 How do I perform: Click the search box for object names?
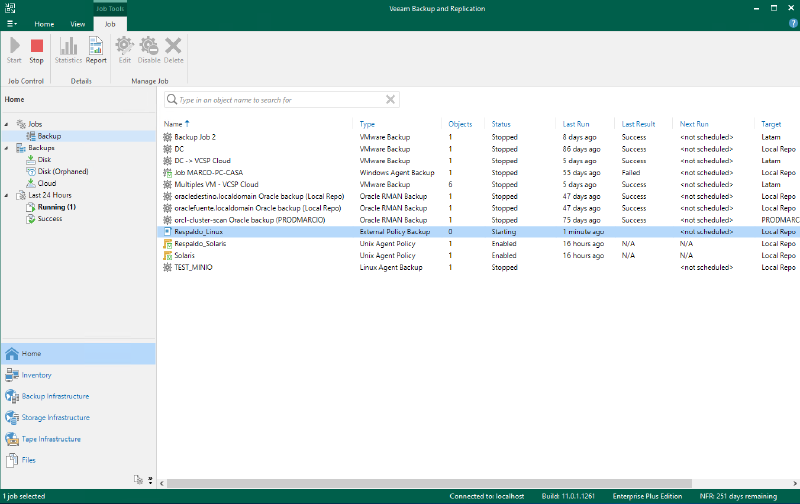[281, 100]
